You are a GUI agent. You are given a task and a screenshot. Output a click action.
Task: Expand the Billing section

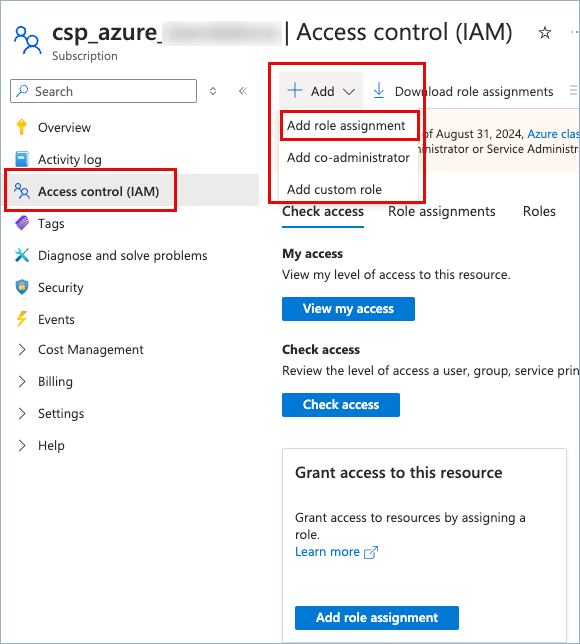point(22,382)
